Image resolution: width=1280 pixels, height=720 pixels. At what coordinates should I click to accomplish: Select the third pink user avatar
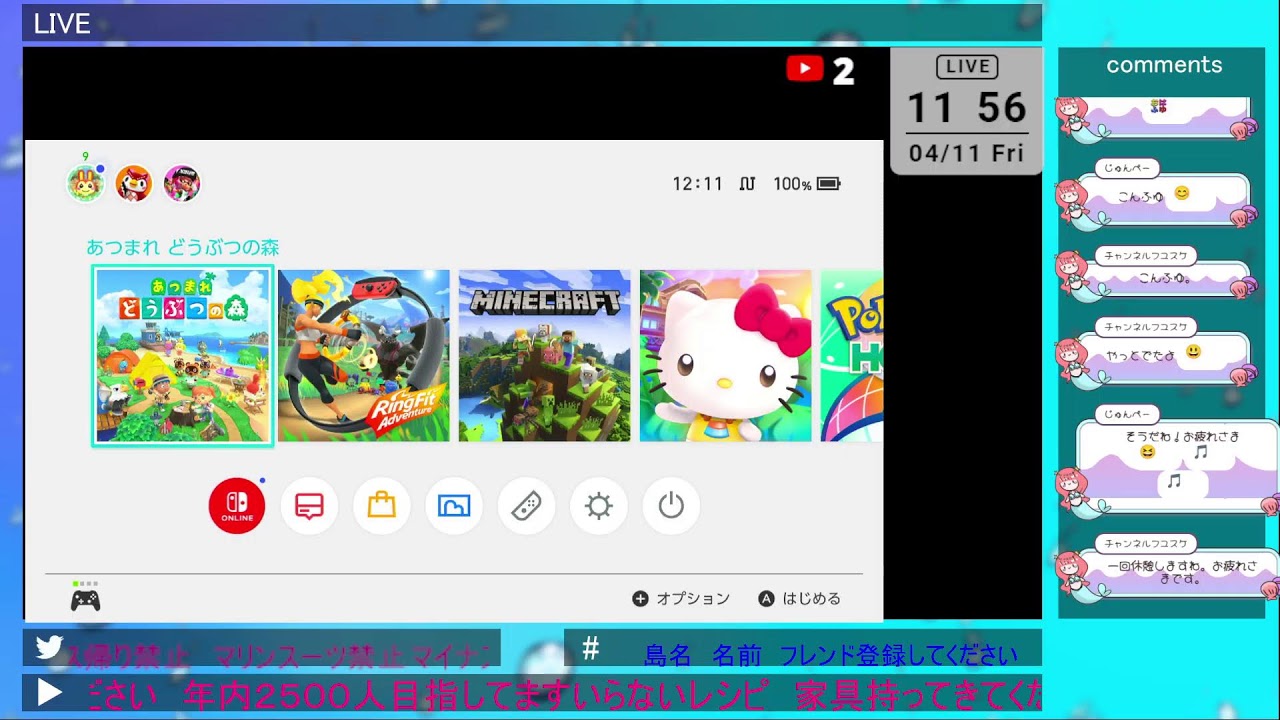click(x=182, y=184)
